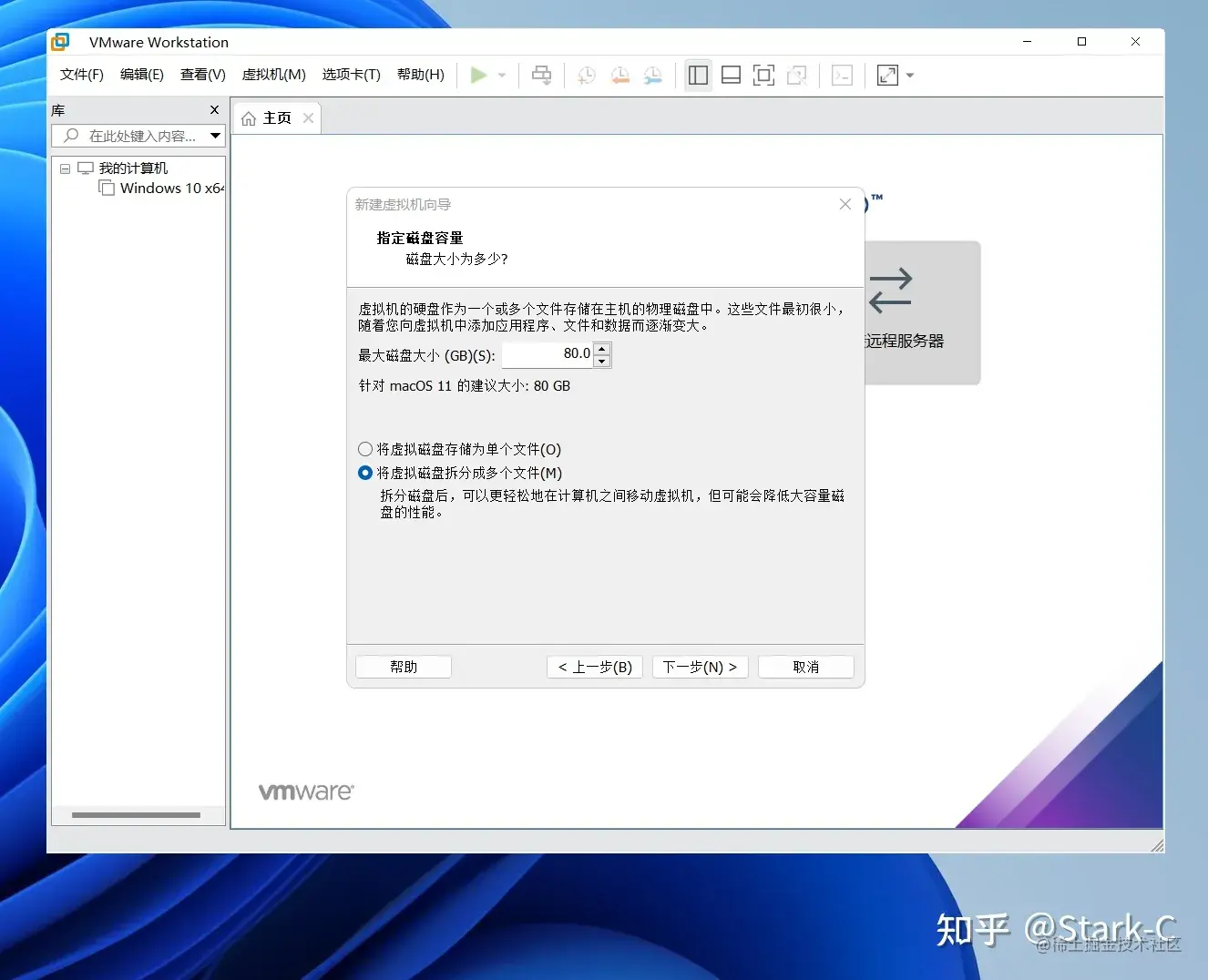Open the library search dropdown arrow
Image resolution: width=1208 pixels, height=980 pixels.
coord(216,136)
